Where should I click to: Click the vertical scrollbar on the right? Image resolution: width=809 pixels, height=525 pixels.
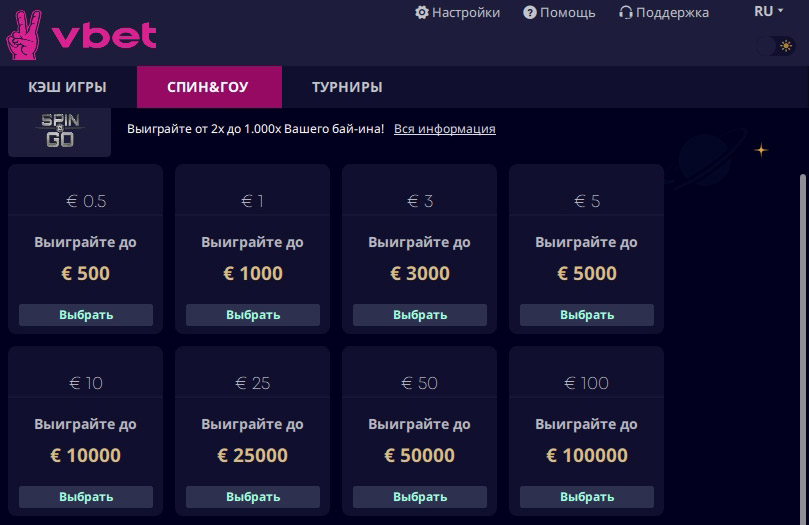[803, 350]
